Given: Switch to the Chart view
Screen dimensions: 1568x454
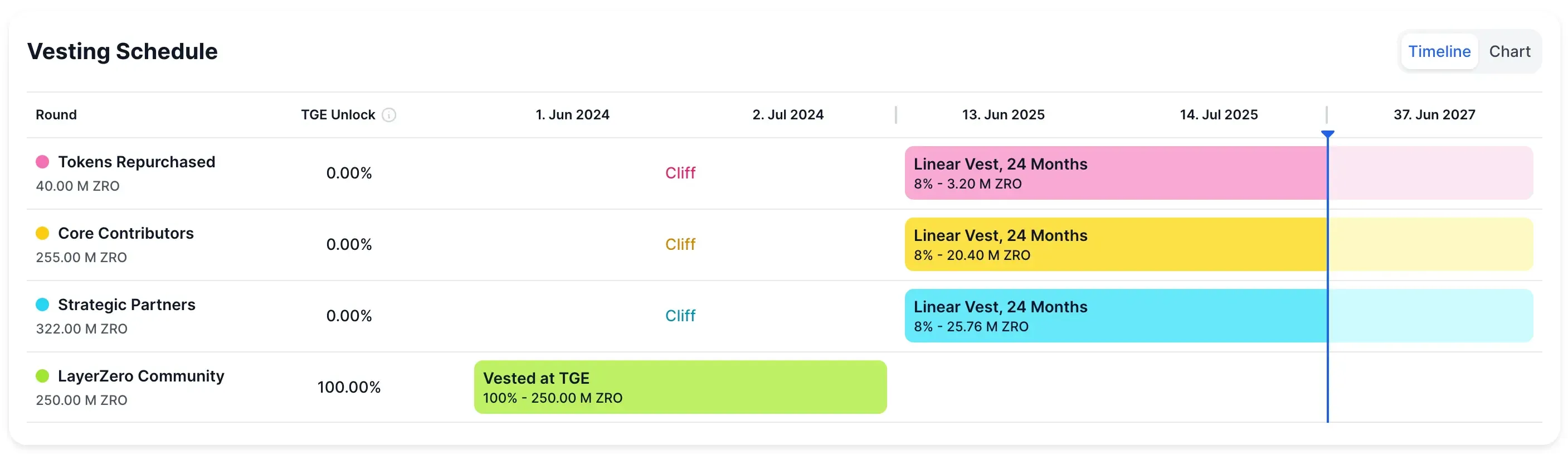Looking at the screenshot, I should click(x=1510, y=51).
